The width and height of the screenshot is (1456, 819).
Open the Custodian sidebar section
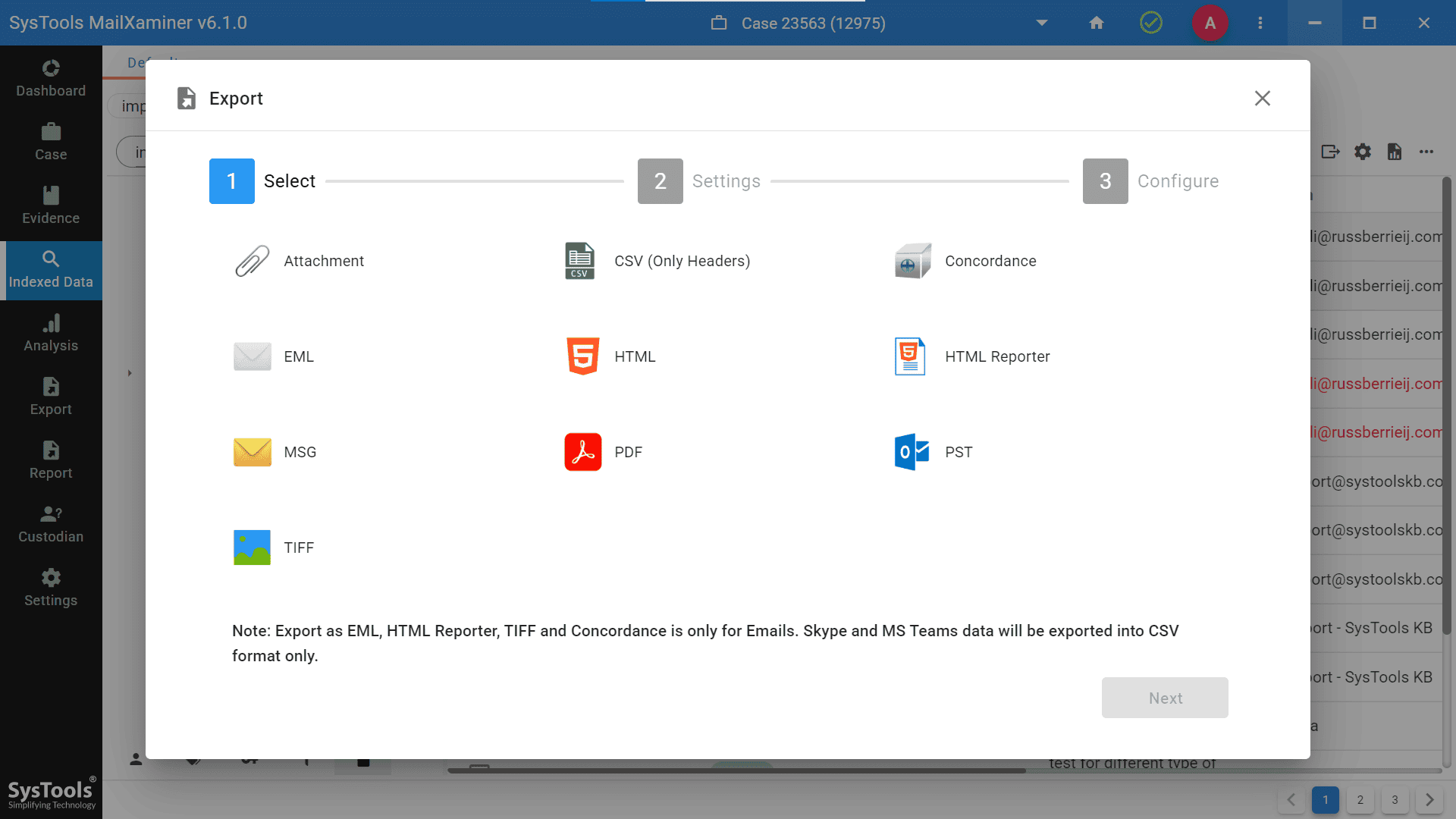[x=51, y=525]
